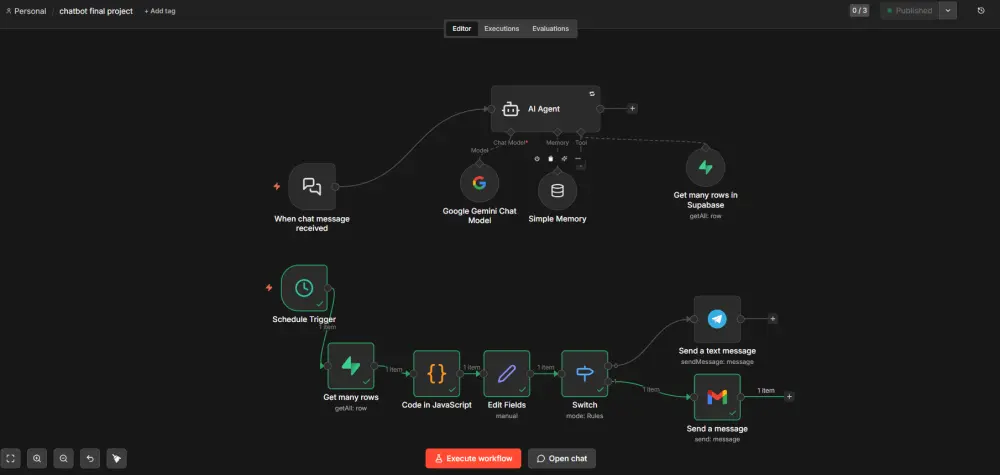The height and width of the screenshot is (475, 1000).
Task: Open the Code in JavaScript node
Action: coord(436,373)
